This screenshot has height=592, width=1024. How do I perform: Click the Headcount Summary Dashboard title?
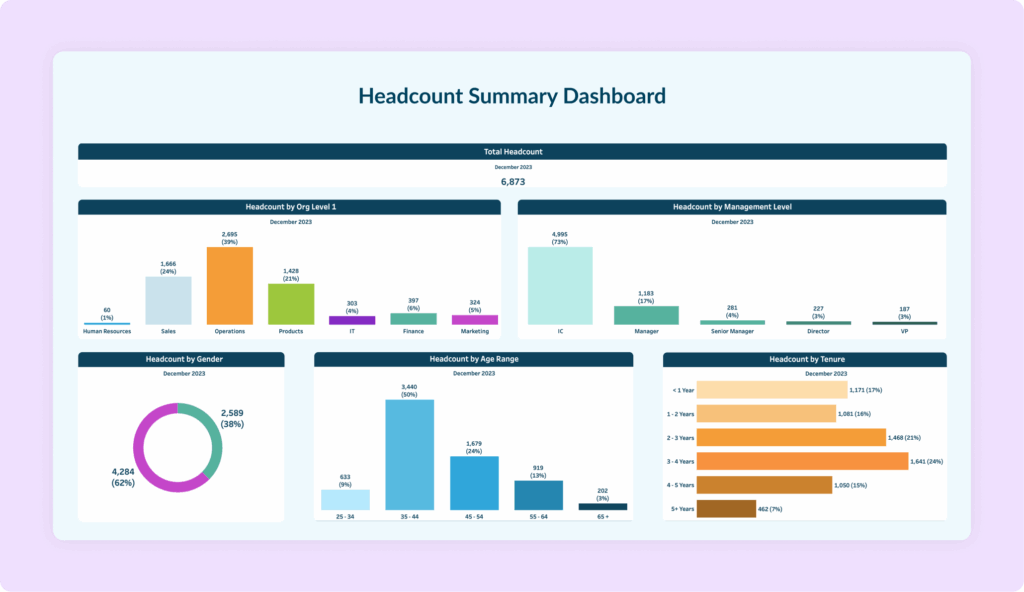511,97
